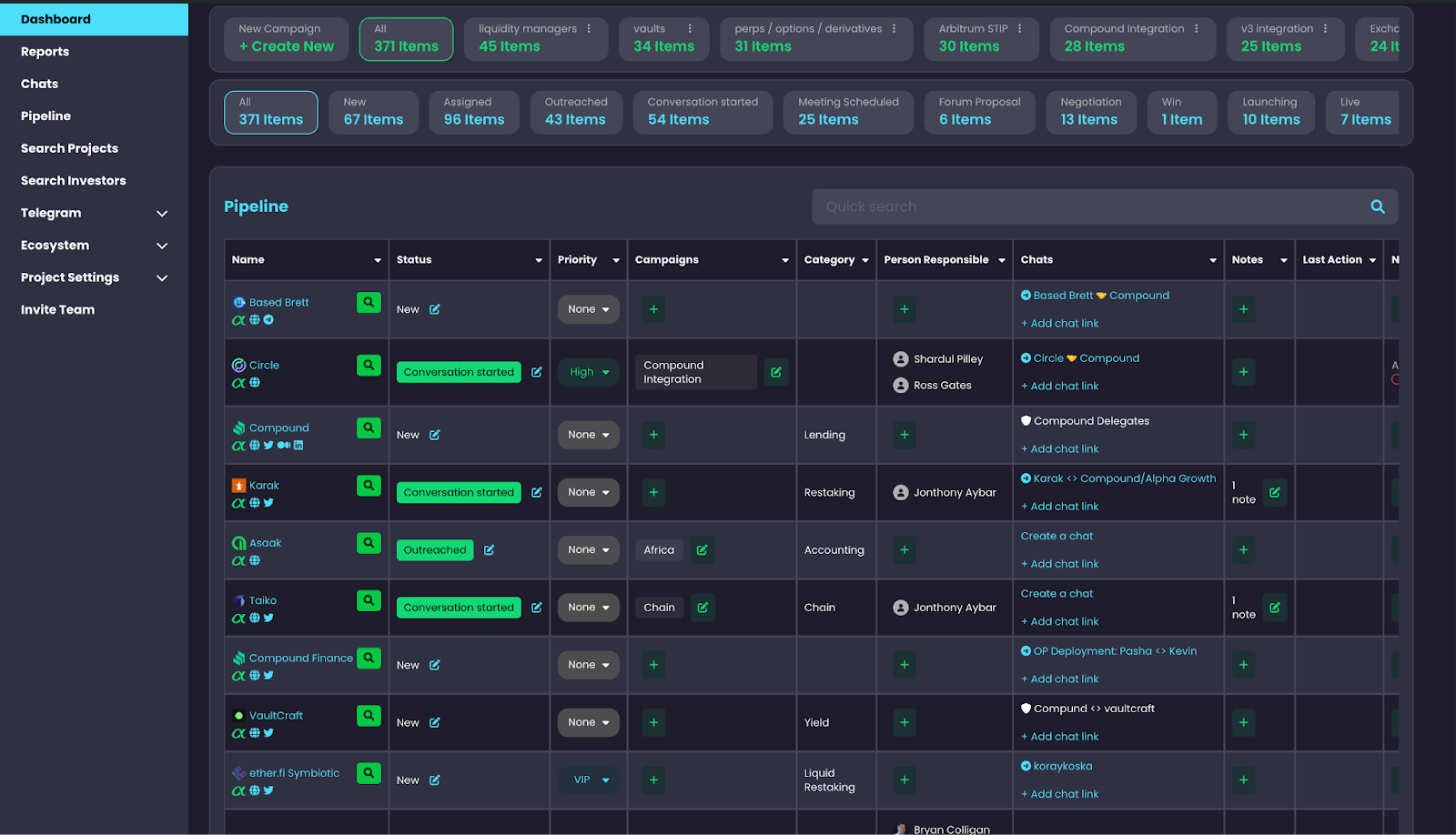Open Name column filter dropdown
Image resolution: width=1456 pixels, height=835 pixels.
click(x=378, y=260)
